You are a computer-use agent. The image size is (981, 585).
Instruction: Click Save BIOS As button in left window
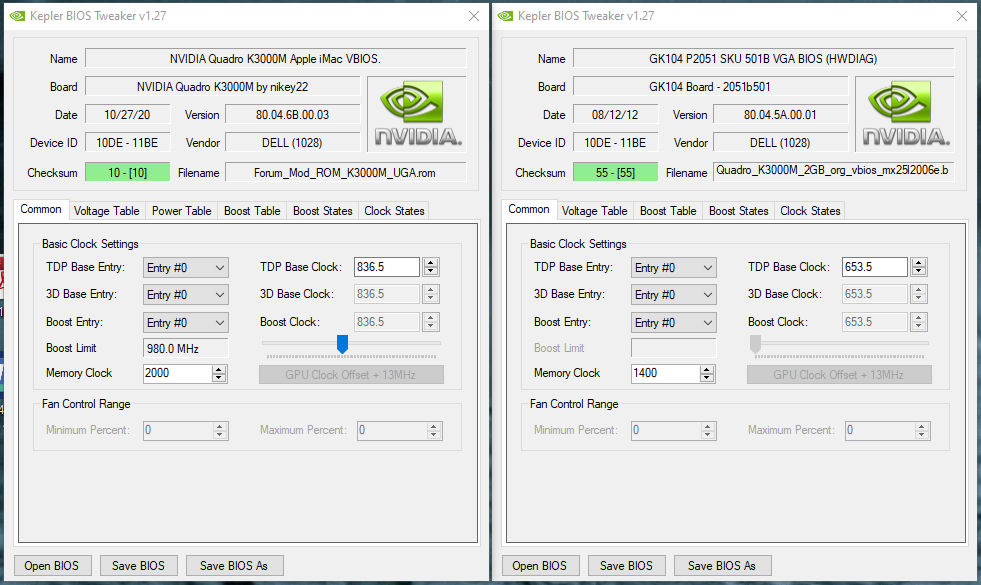(x=234, y=566)
